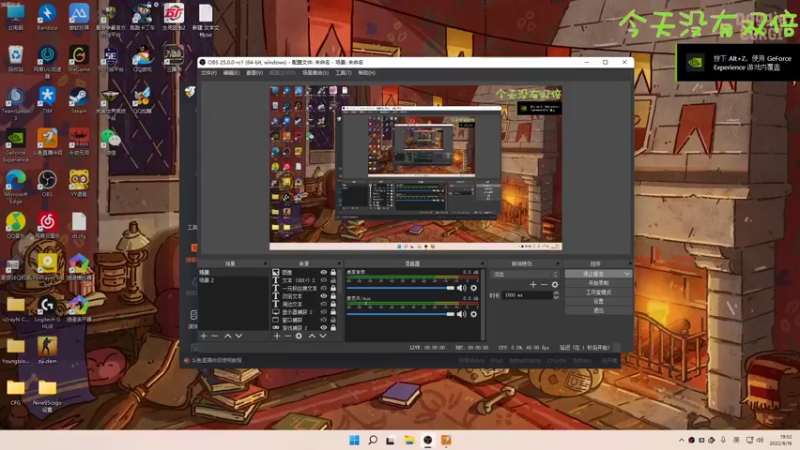Open the scene transition type dropdown
The width and height of the screenshot is (800, 450).
[524, 274]
